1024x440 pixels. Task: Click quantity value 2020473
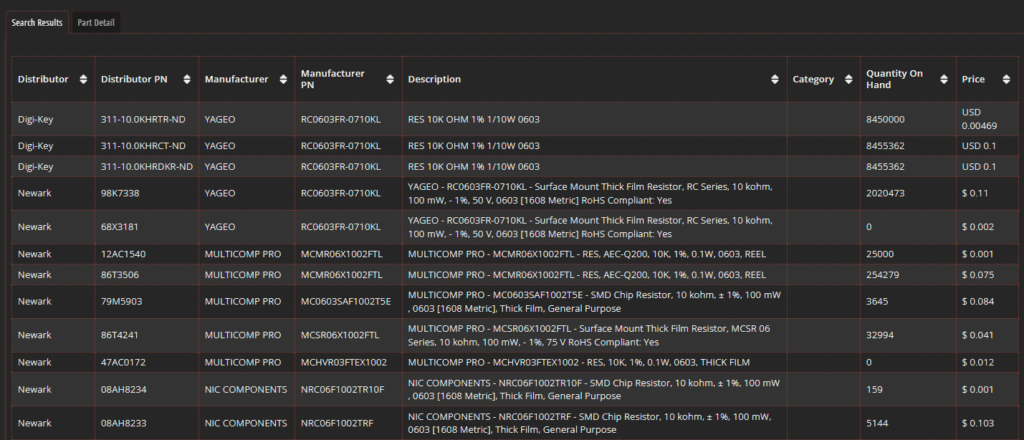coord(885,193)
